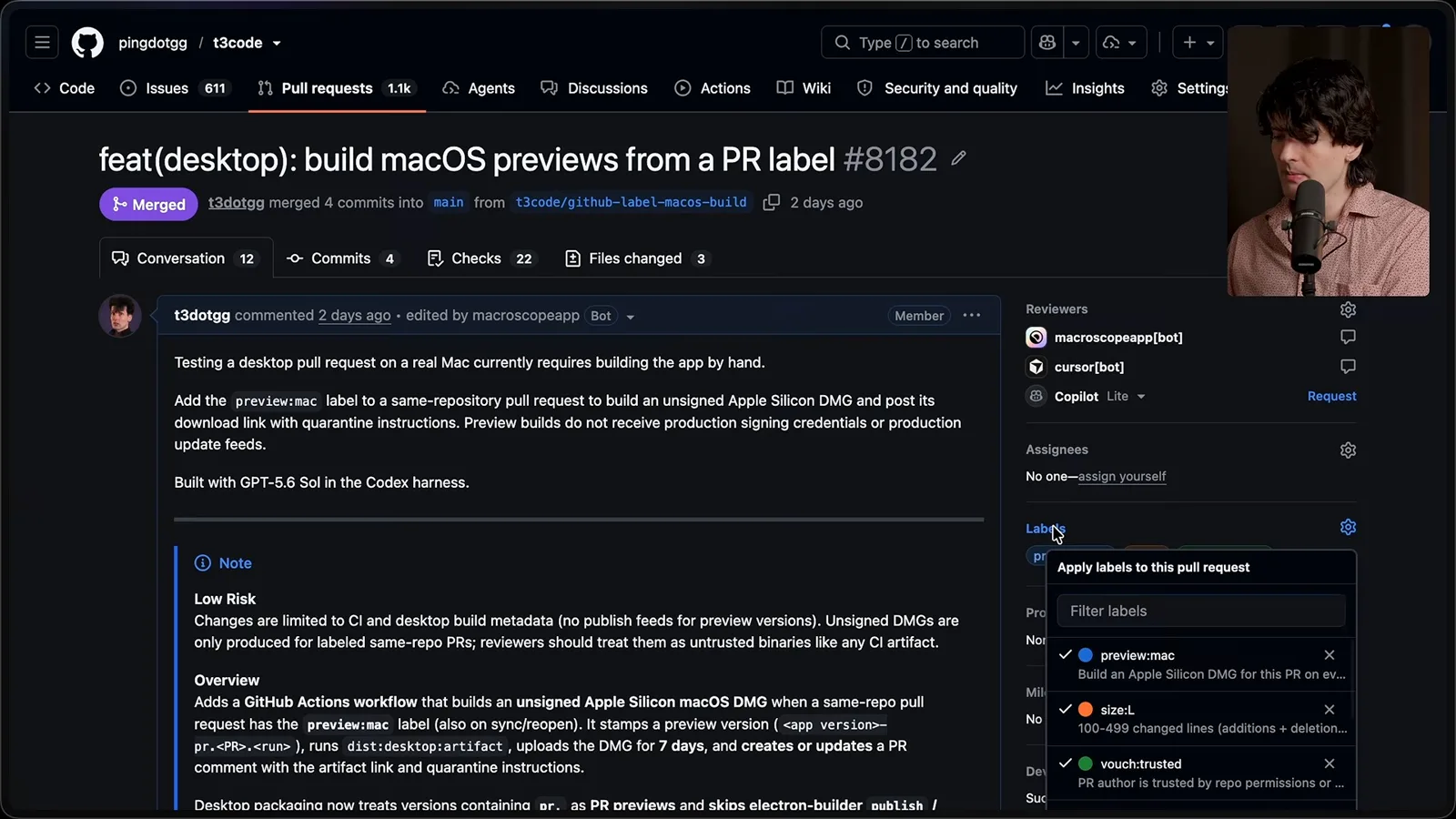Open the Assignees gear settings
Viewport: 1456px width, 819px height.
click(1348, 450)
